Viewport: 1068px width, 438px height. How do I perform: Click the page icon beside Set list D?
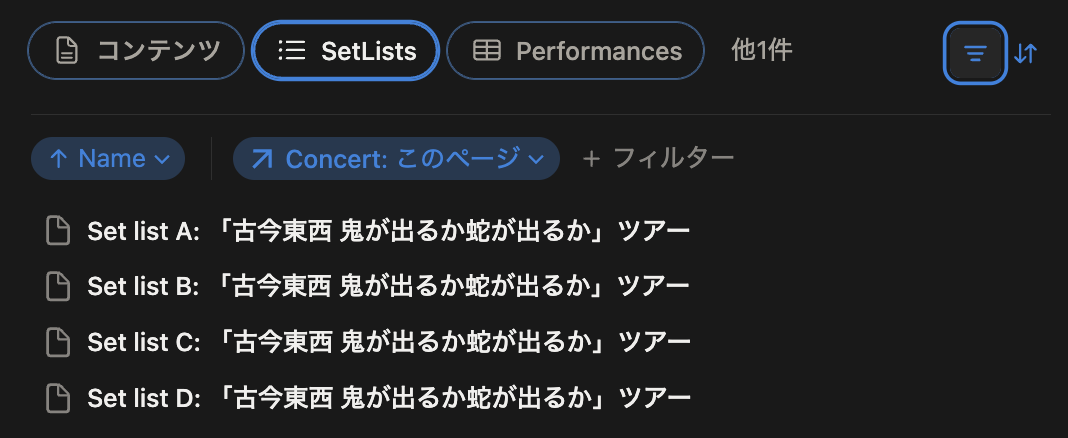pyautogui.click(x=58, y=397)
